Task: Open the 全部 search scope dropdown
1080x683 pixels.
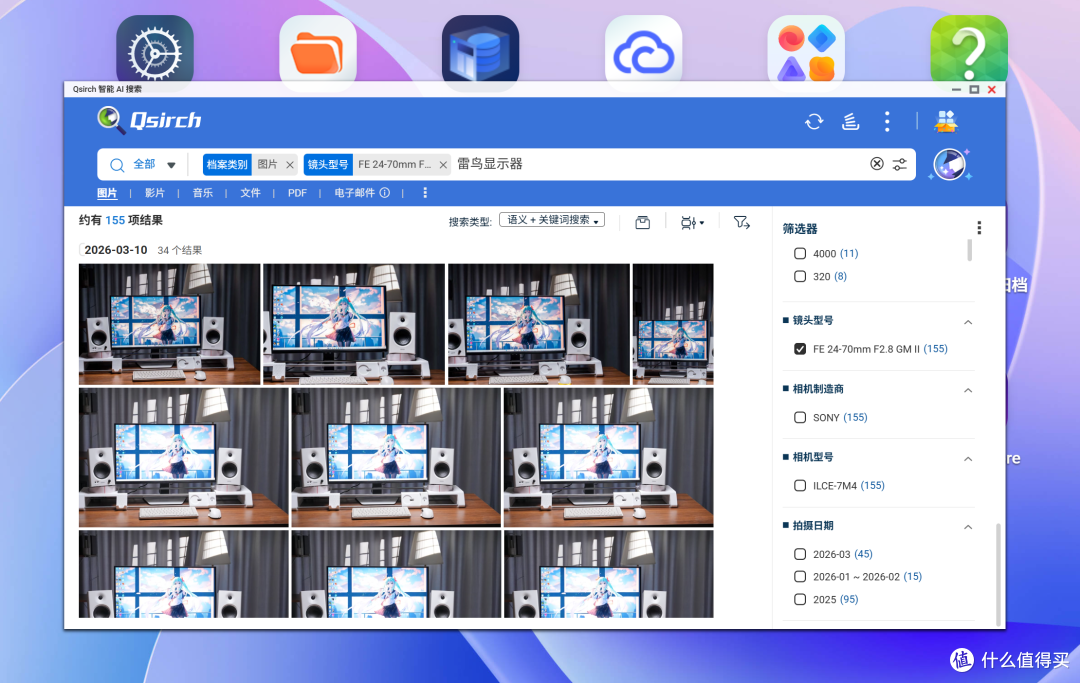Action: (154, 165)
